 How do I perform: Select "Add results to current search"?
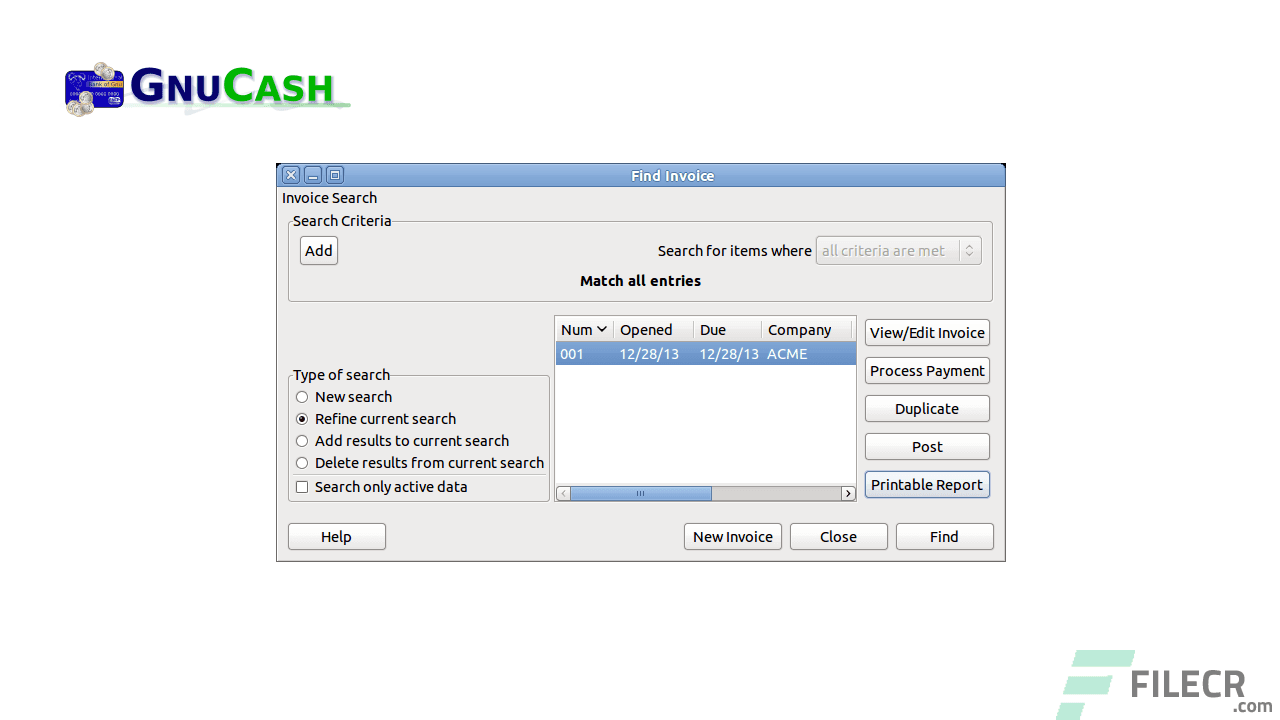(301, 440)
